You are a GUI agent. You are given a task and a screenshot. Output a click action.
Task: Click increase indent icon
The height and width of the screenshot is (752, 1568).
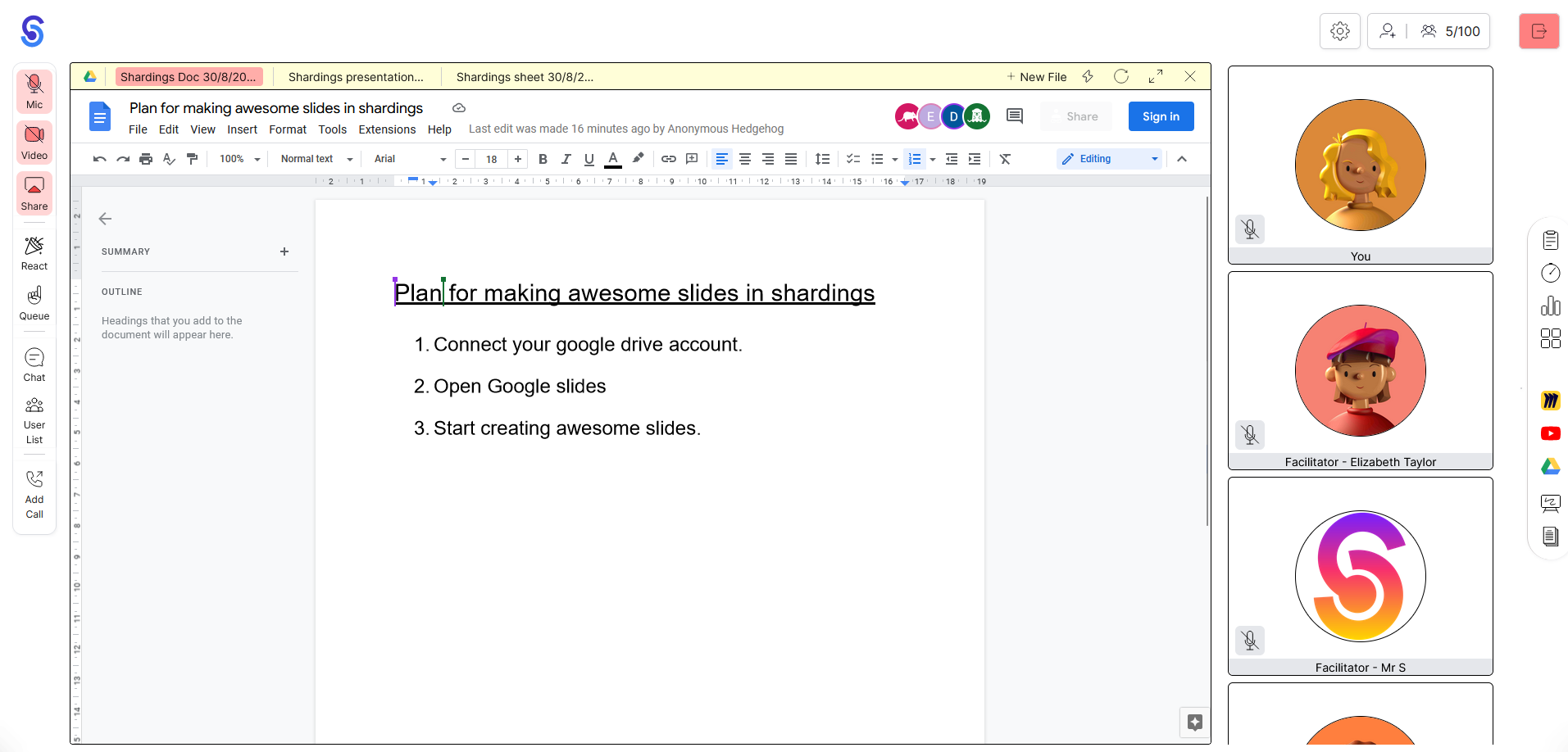tap(975, 159)
